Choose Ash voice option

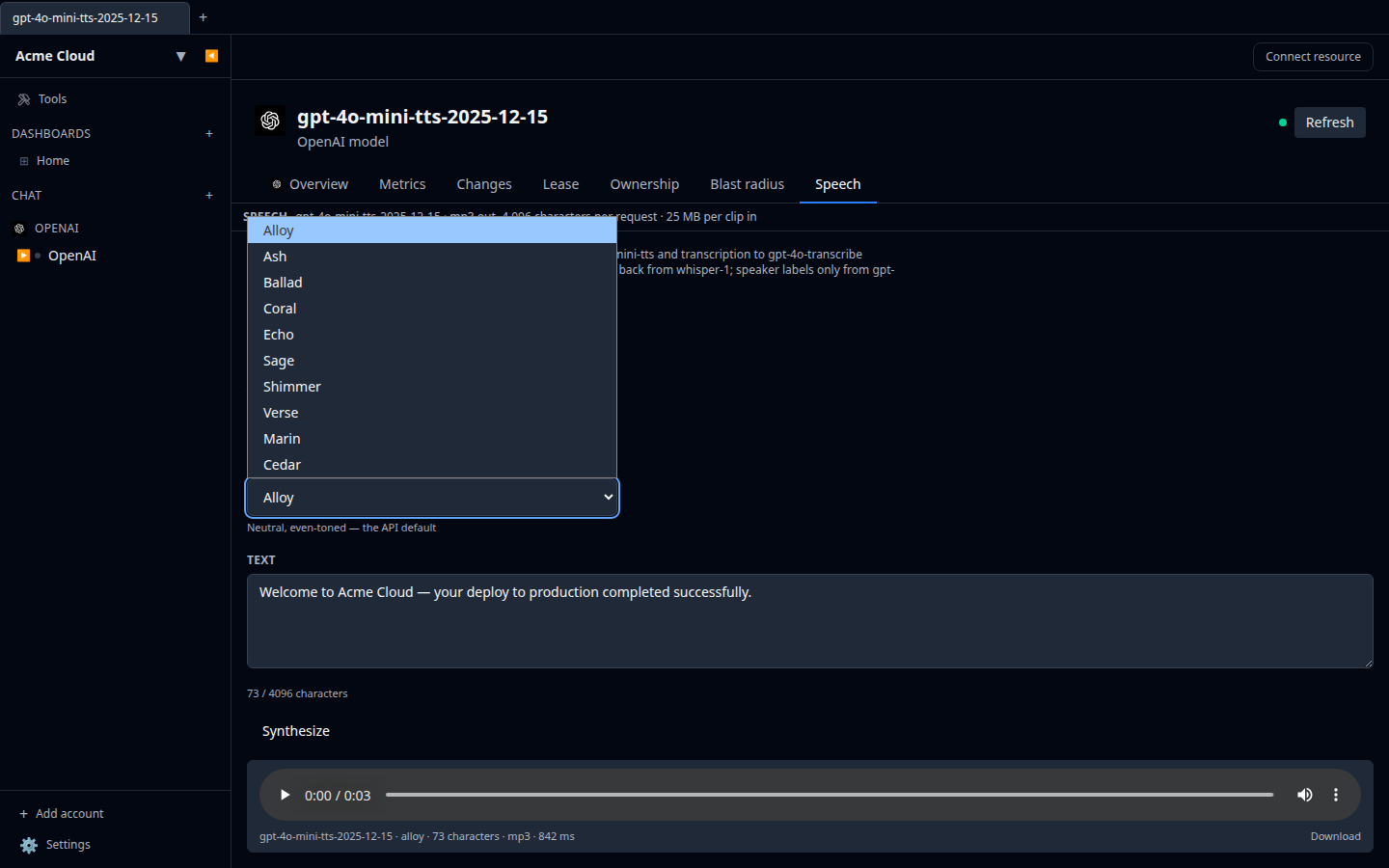pos(432,257)
